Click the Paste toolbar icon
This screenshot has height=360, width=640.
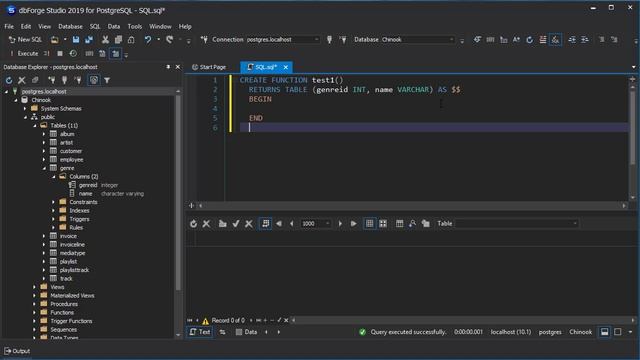[x=131, y=40]
